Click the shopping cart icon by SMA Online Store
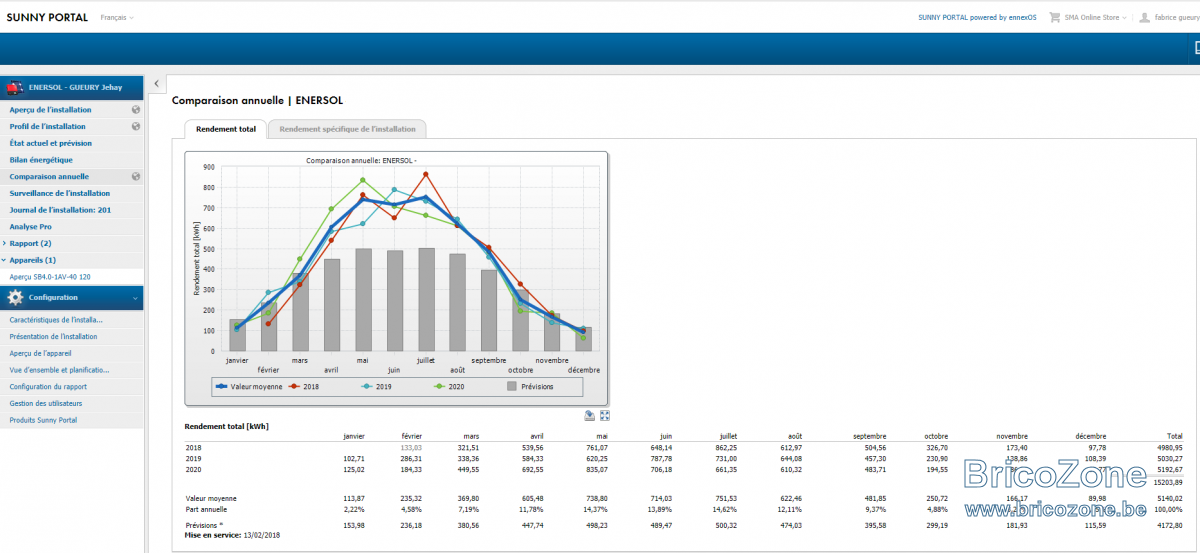Image resolution: width=1200 pixels, height=553 pixels. click(1052, 17)
